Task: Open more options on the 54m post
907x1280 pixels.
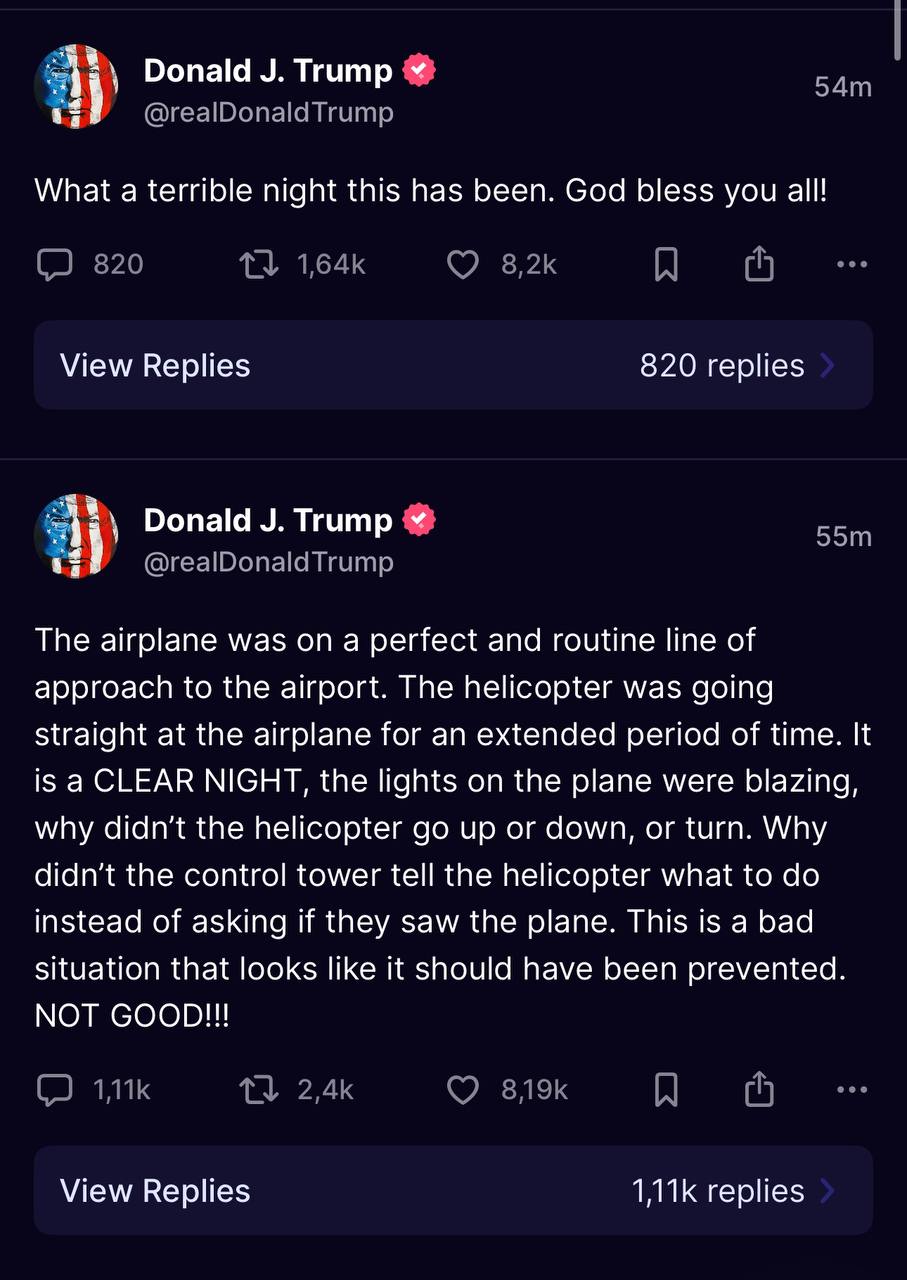Action: [851, 264]
